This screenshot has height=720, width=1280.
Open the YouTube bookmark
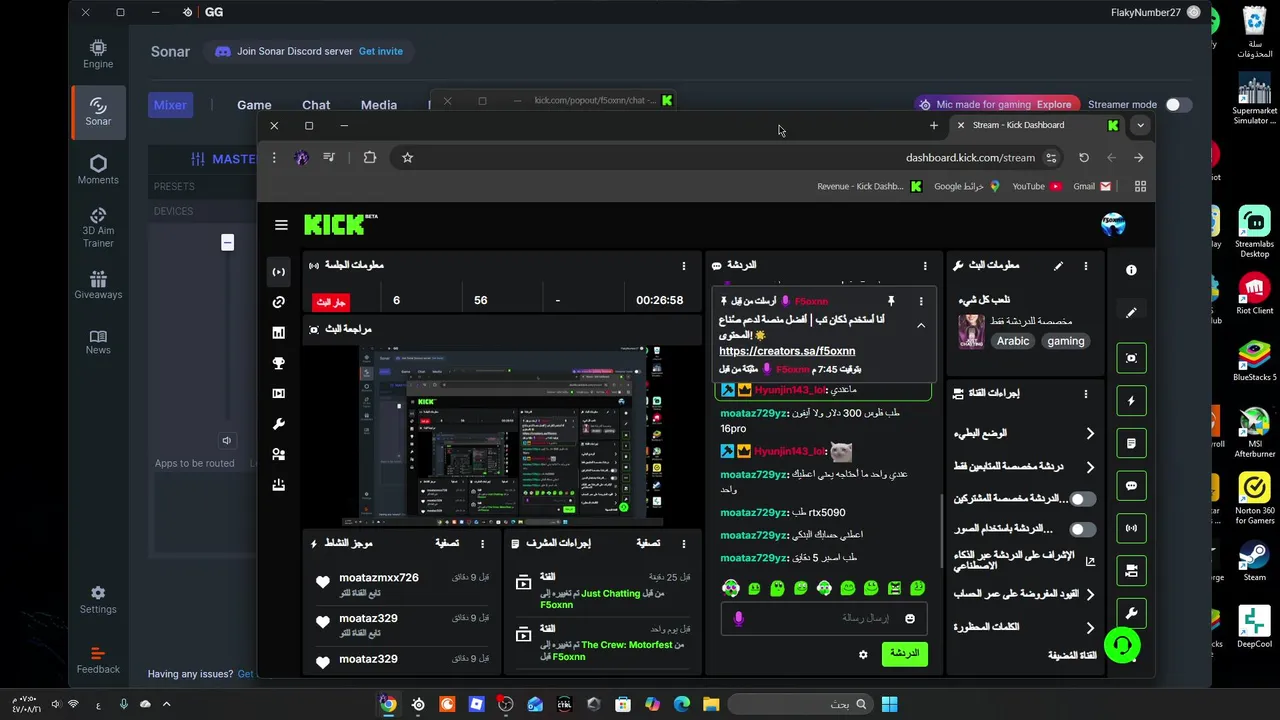(1036, 186)
